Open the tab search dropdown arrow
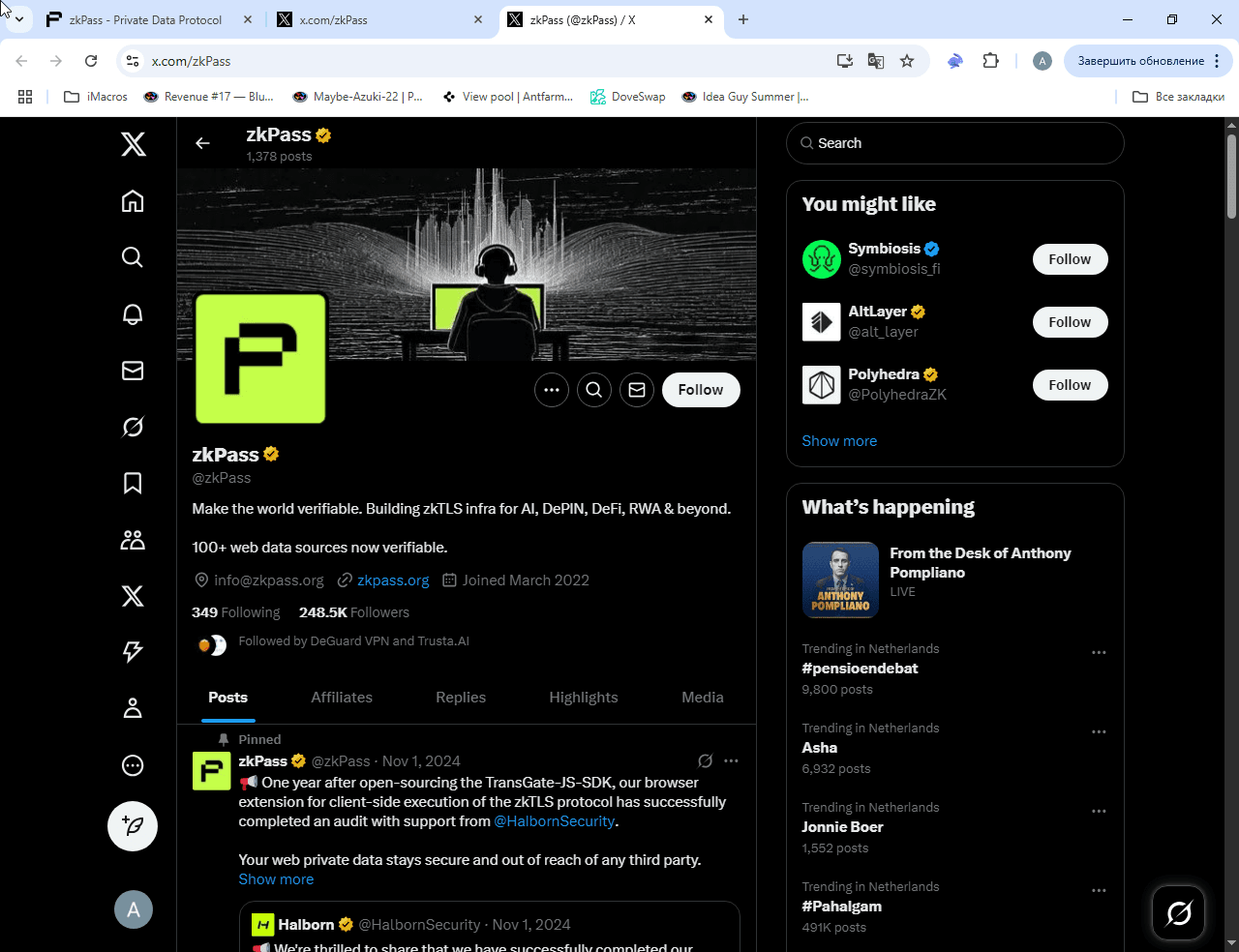Screen dimensions: 1239x952 18,19
